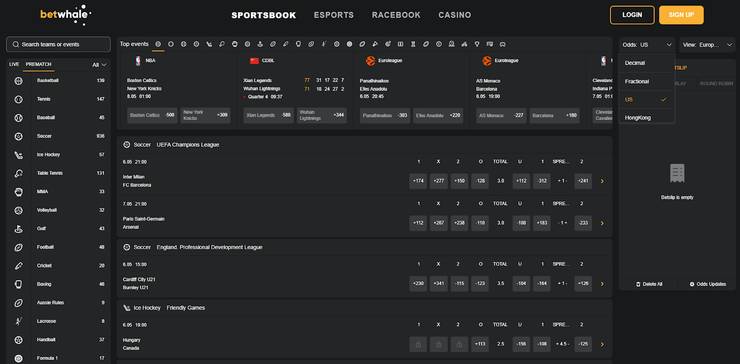The height and width of the screenshot is (364, 740).
Task: Select the MMA glove icon in Top events bar
Action: click(x=235, y=44)
